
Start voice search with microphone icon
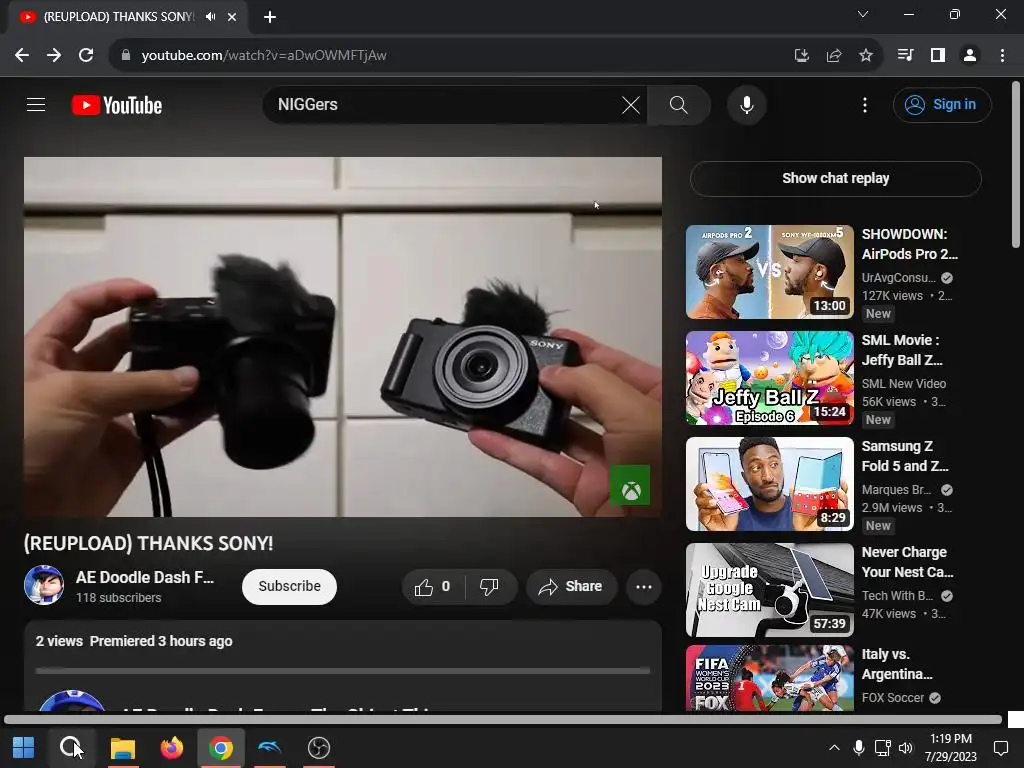pos(746,104)
